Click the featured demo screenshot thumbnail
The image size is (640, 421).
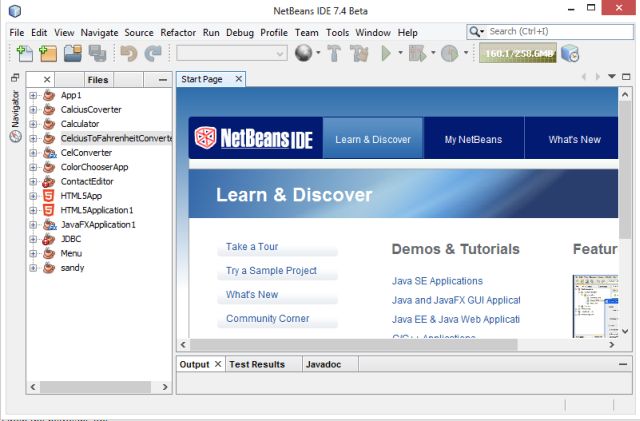596,306
